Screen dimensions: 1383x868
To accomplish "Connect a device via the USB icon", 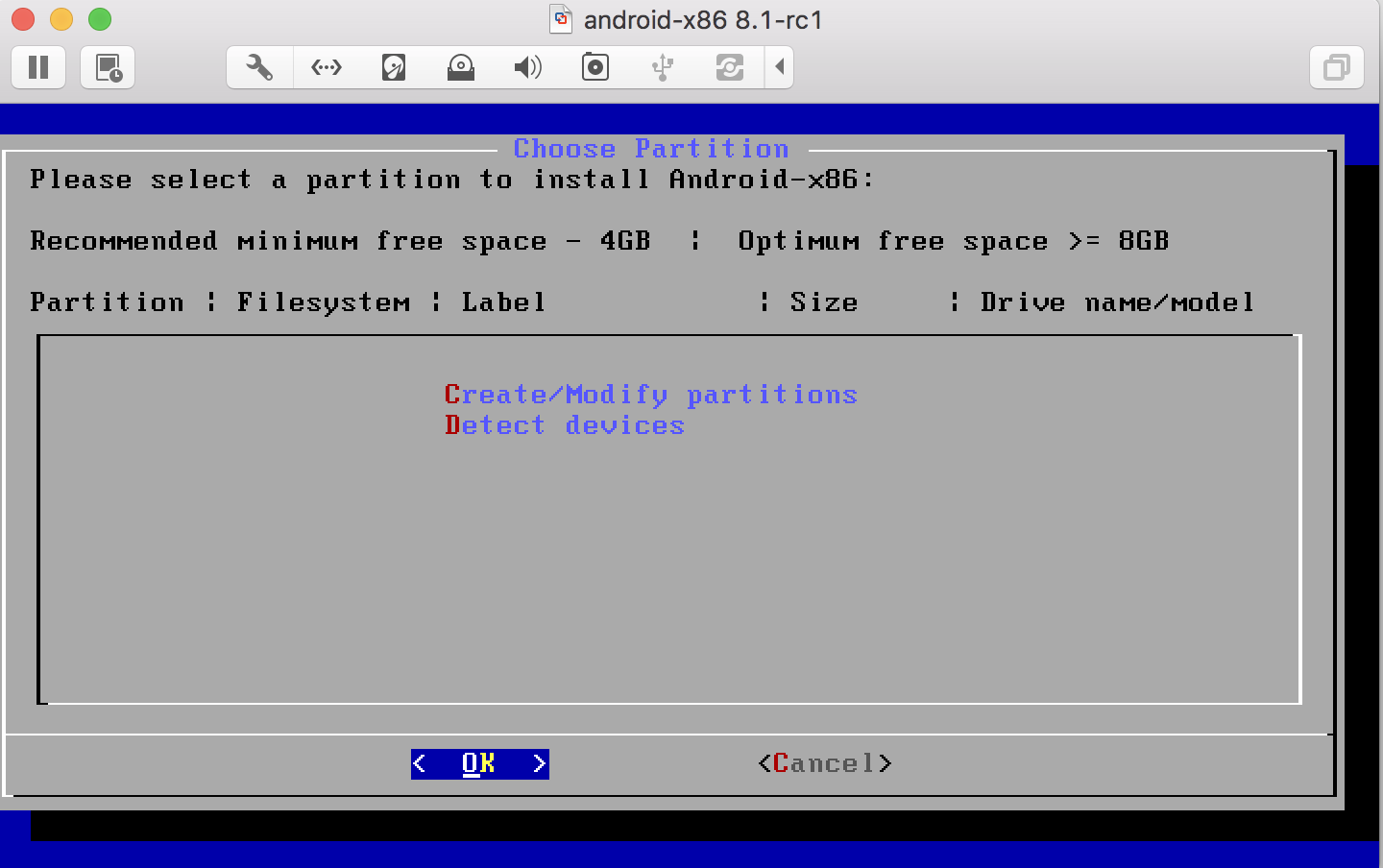I will coord(663,67).
